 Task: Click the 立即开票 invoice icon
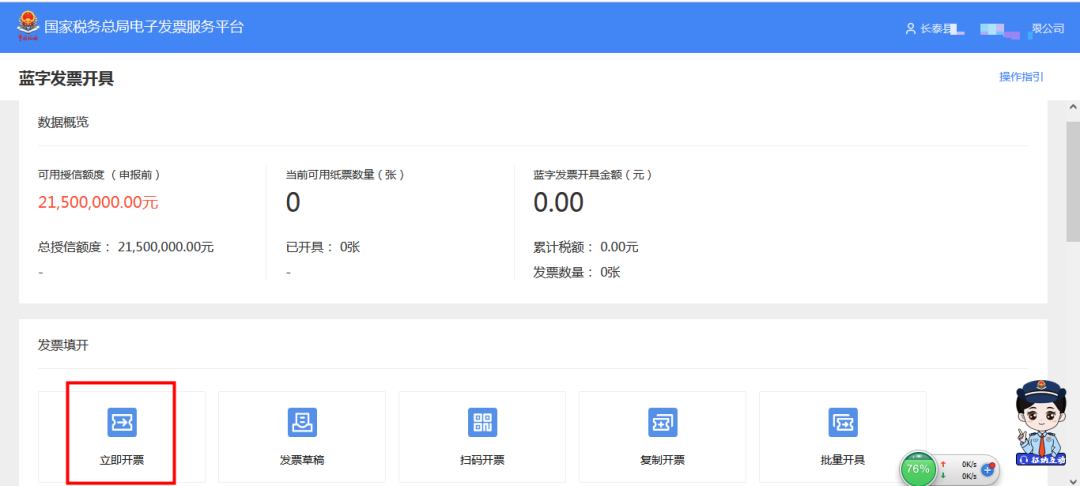coord(122,422)
